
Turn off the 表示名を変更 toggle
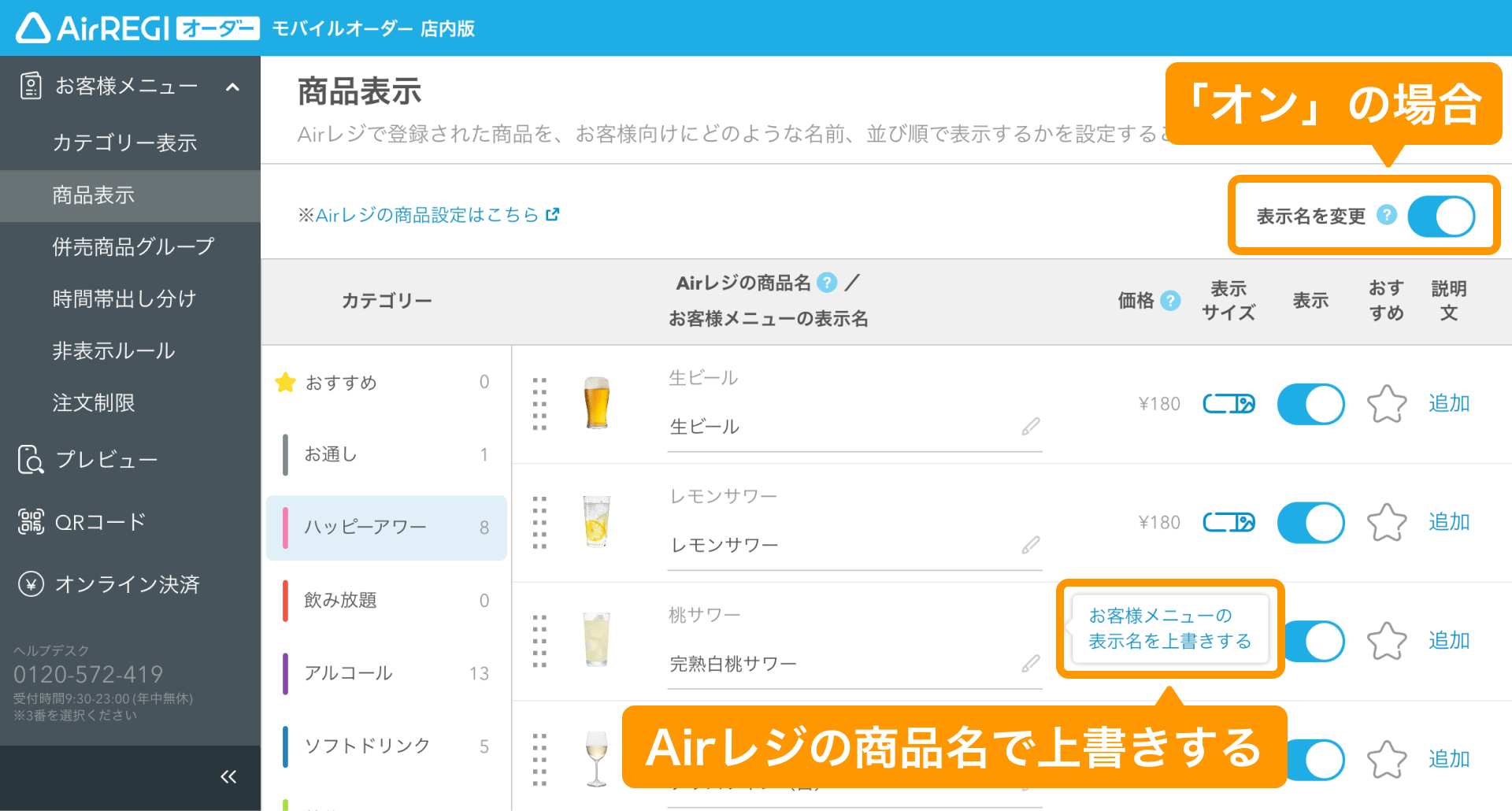click(x=1441, y=216)
